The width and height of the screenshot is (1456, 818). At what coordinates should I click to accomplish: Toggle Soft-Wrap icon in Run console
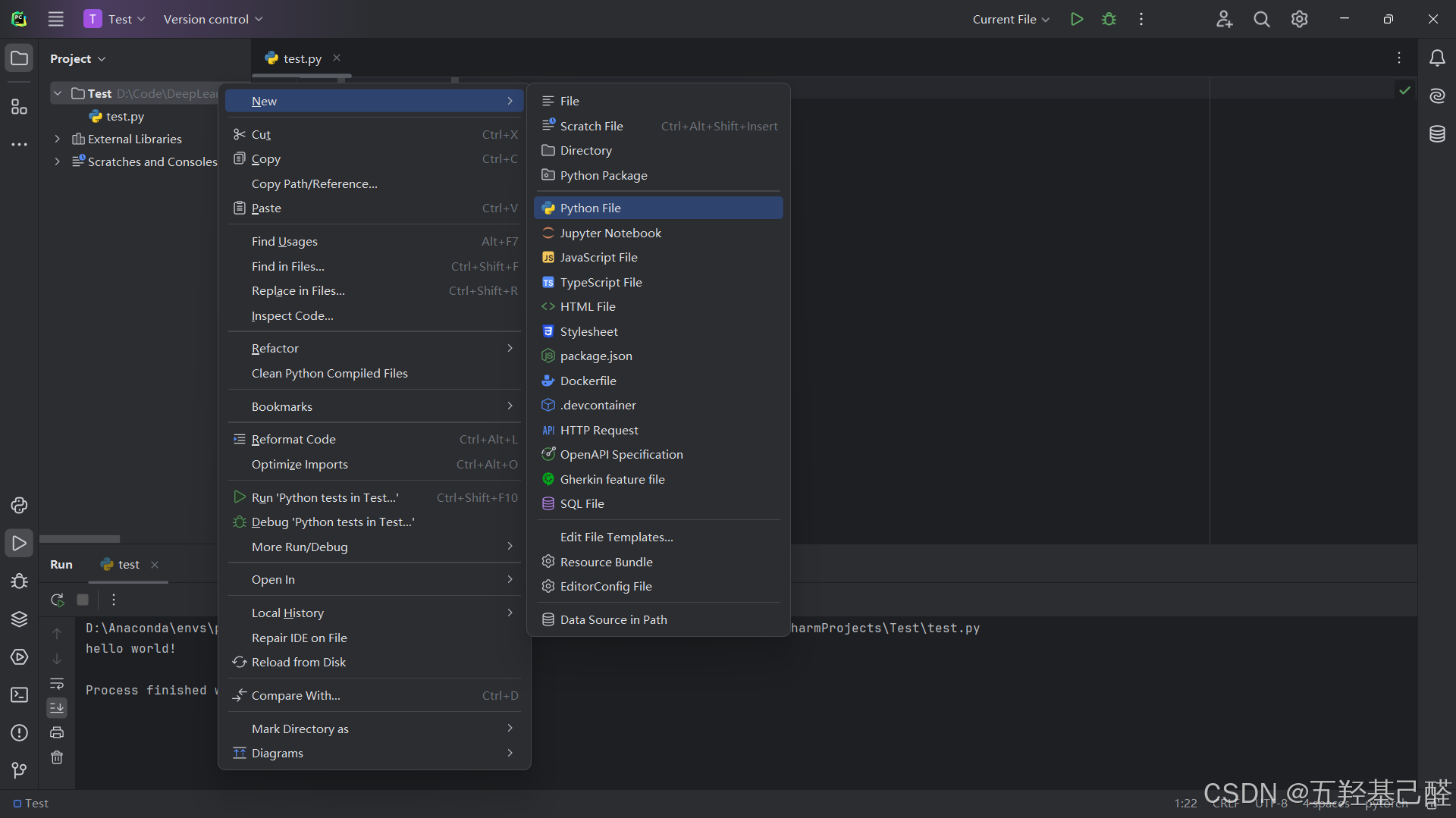tap(57, 683)
